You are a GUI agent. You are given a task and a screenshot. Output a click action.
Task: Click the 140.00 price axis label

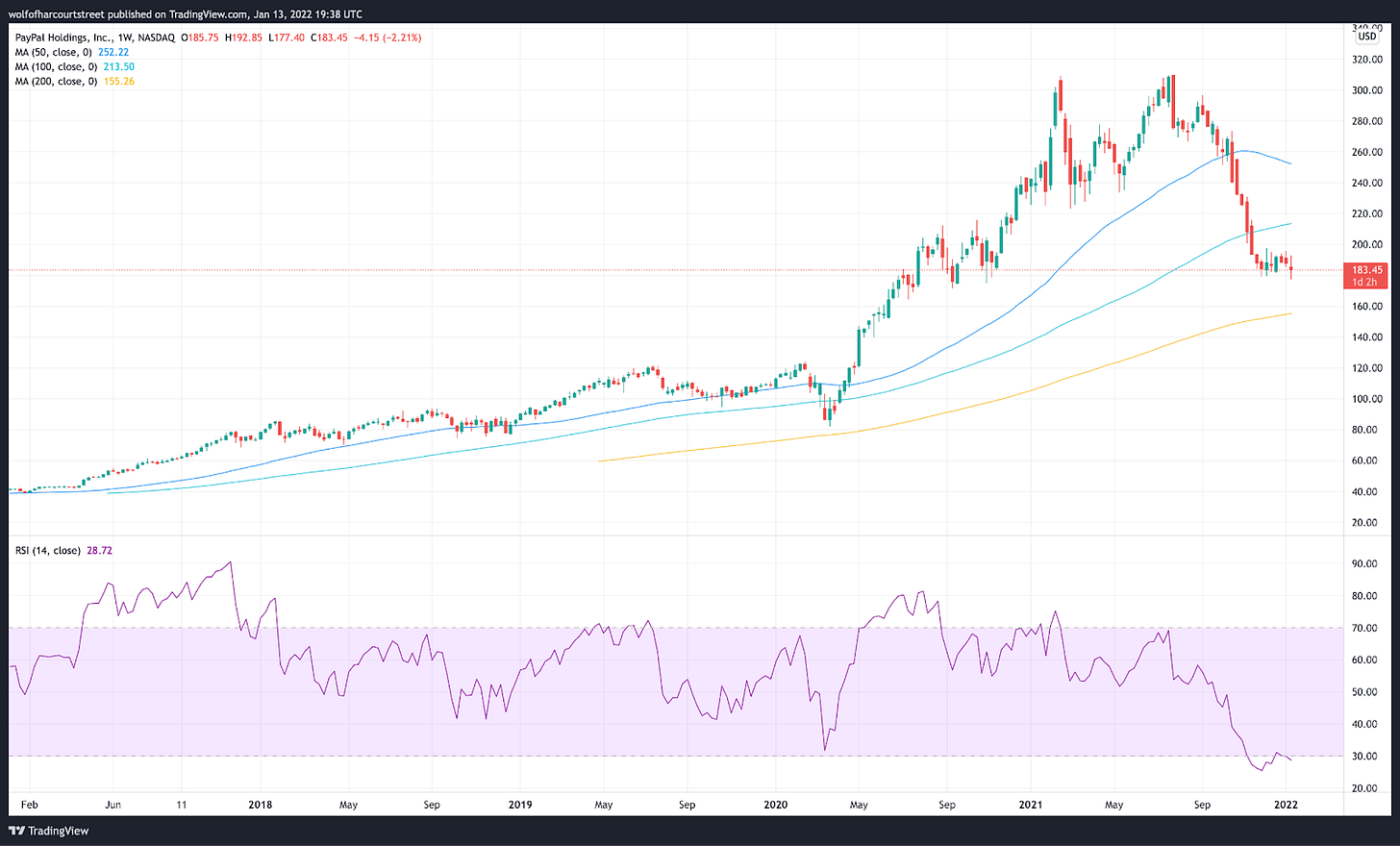click(x=1366, y=337)
